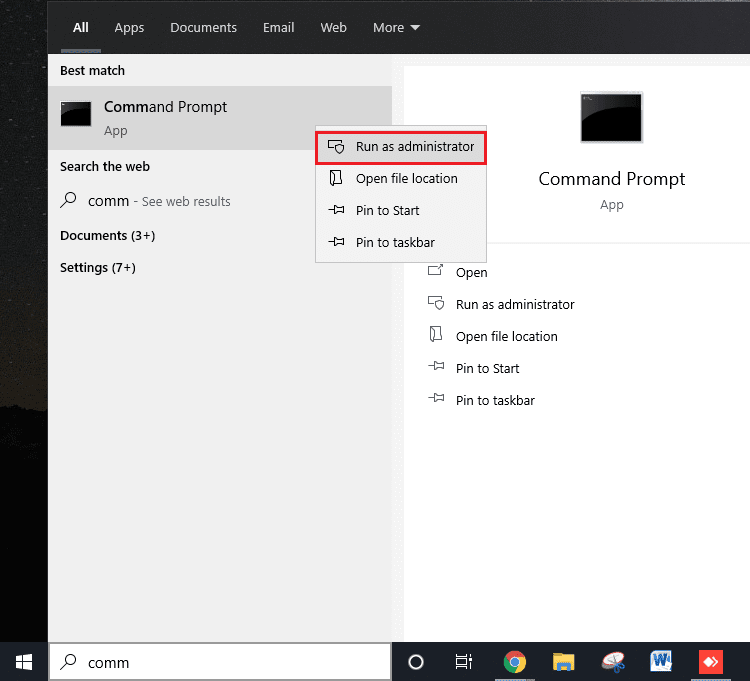Open the AnyDesk taskbar icon
The height and width of the screenshot is (681, 750).
[710, 662]
